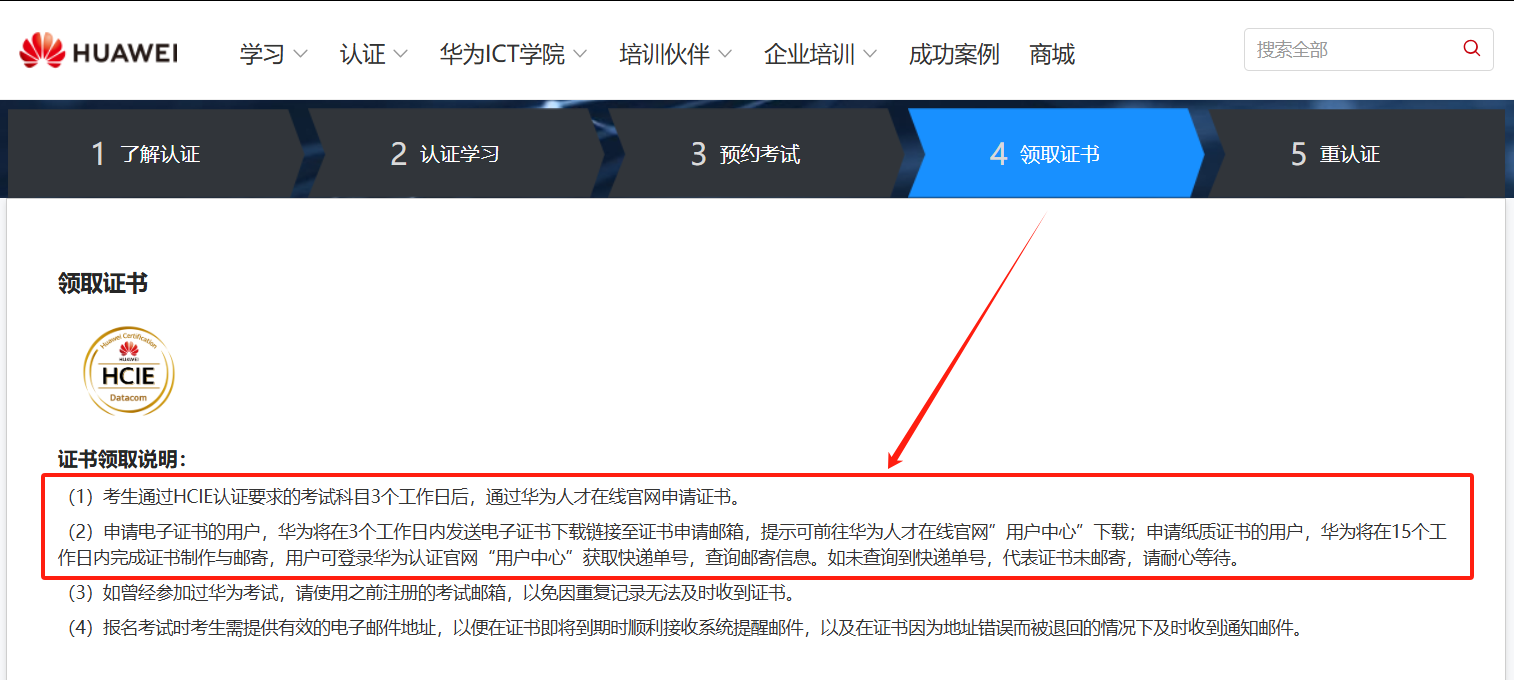
Task: Click the 领取证书 heading
Action: point(103,284)
